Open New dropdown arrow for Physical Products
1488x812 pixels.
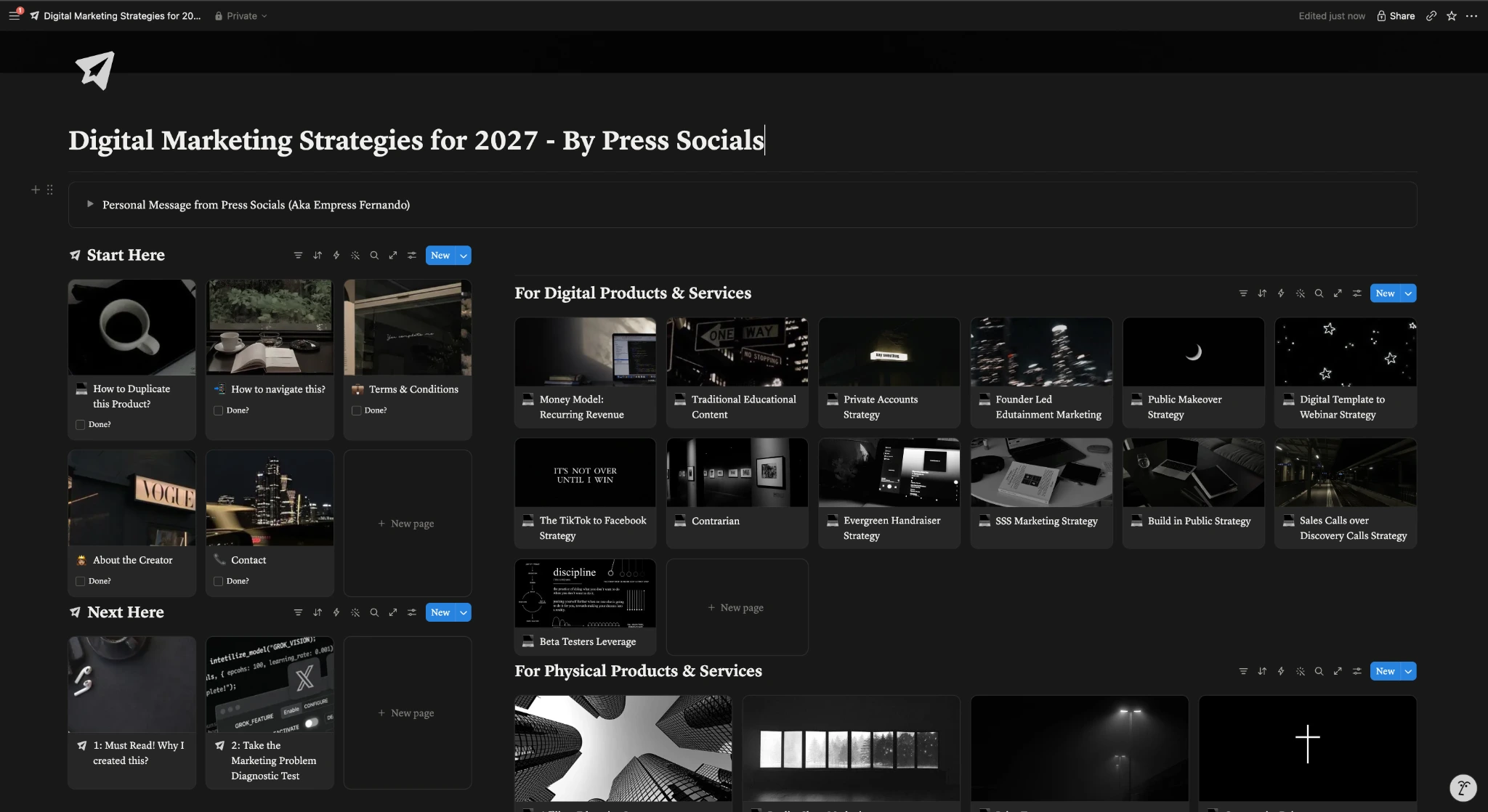1408,671
